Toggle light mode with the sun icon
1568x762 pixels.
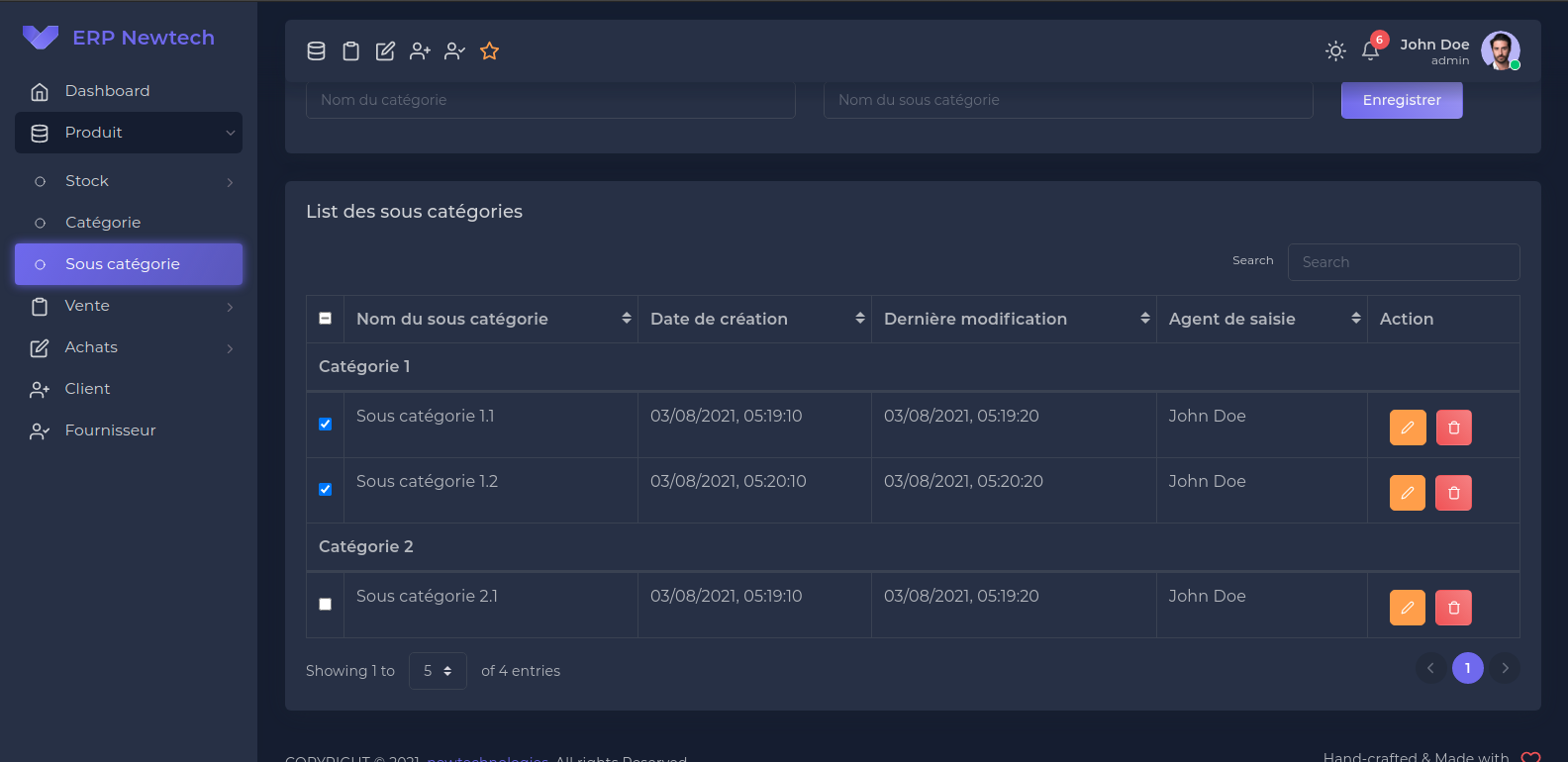(x=1335, y=51)
